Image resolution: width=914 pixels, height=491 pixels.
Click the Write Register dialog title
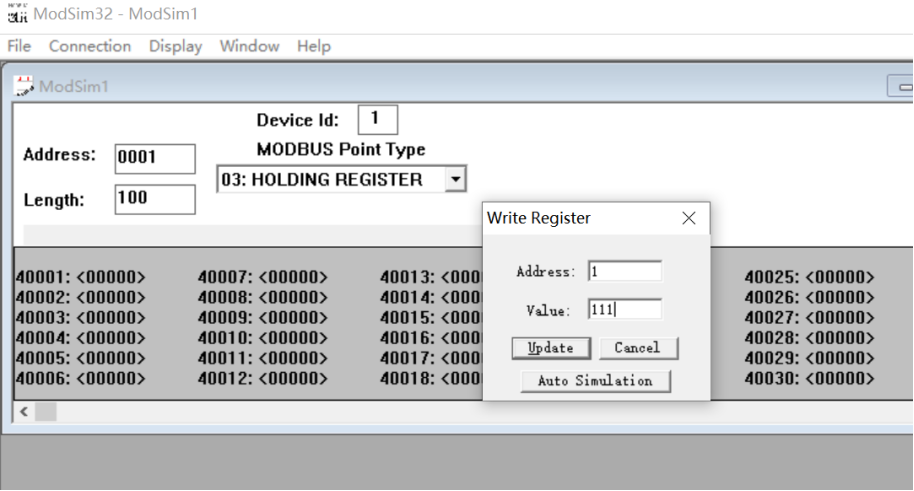[539, 218]
